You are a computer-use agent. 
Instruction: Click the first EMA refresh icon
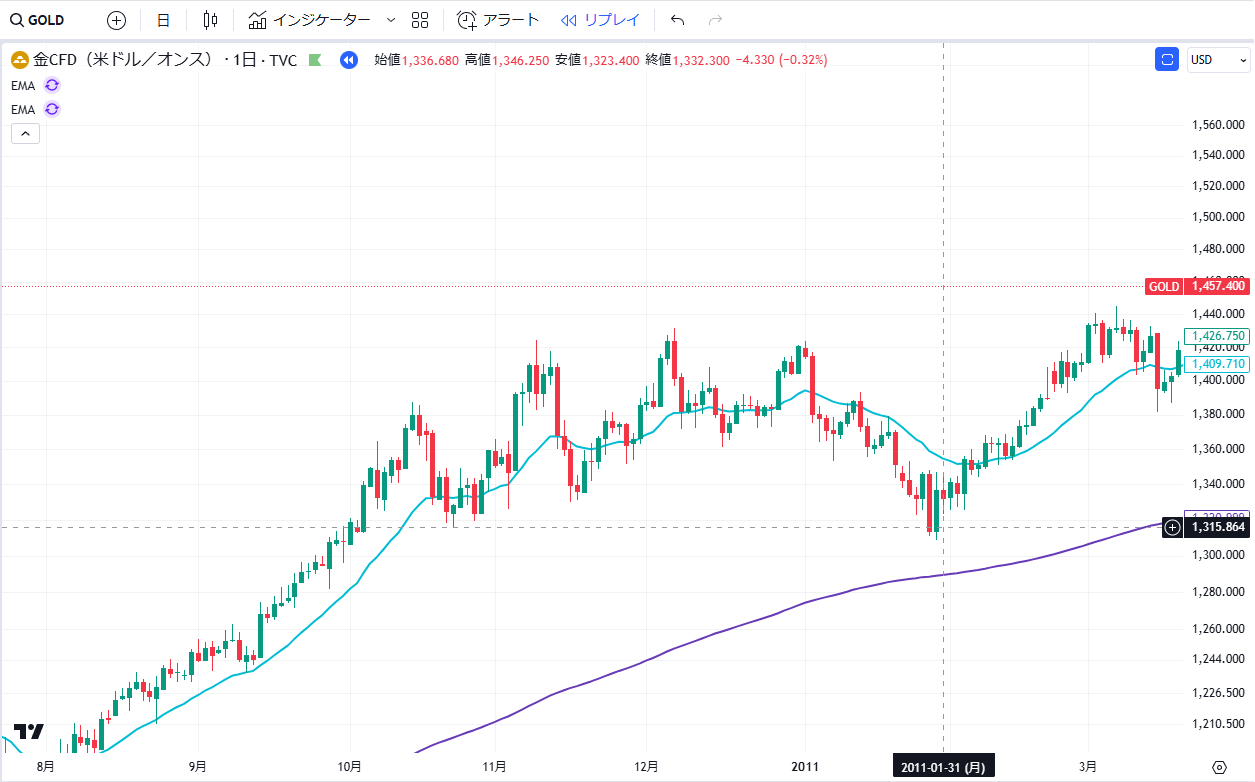tap(52, 85)
